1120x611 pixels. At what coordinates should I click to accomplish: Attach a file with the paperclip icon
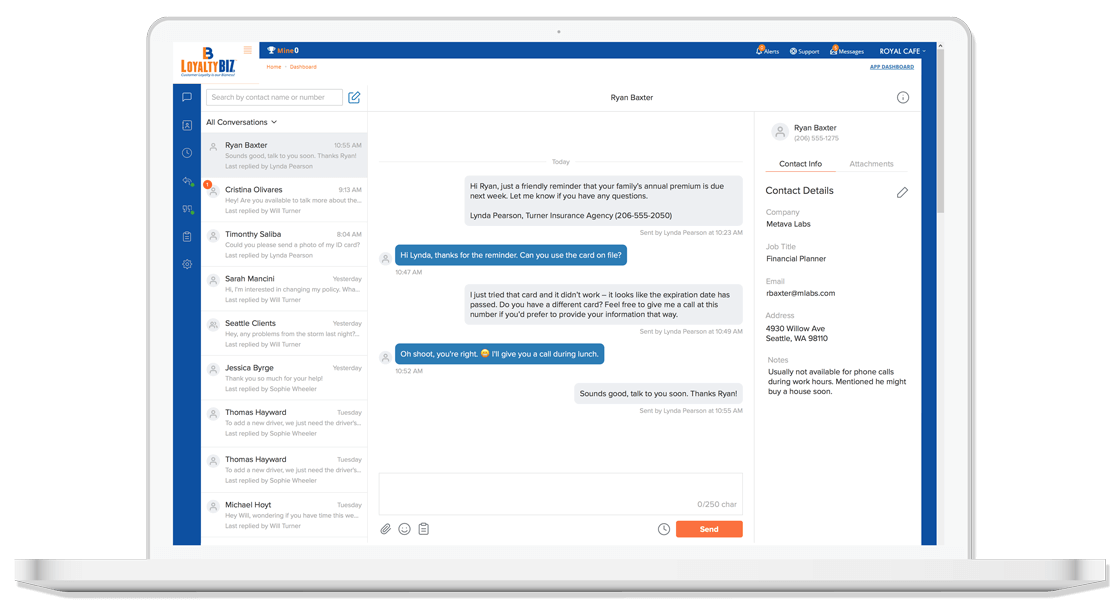(386, 529)
